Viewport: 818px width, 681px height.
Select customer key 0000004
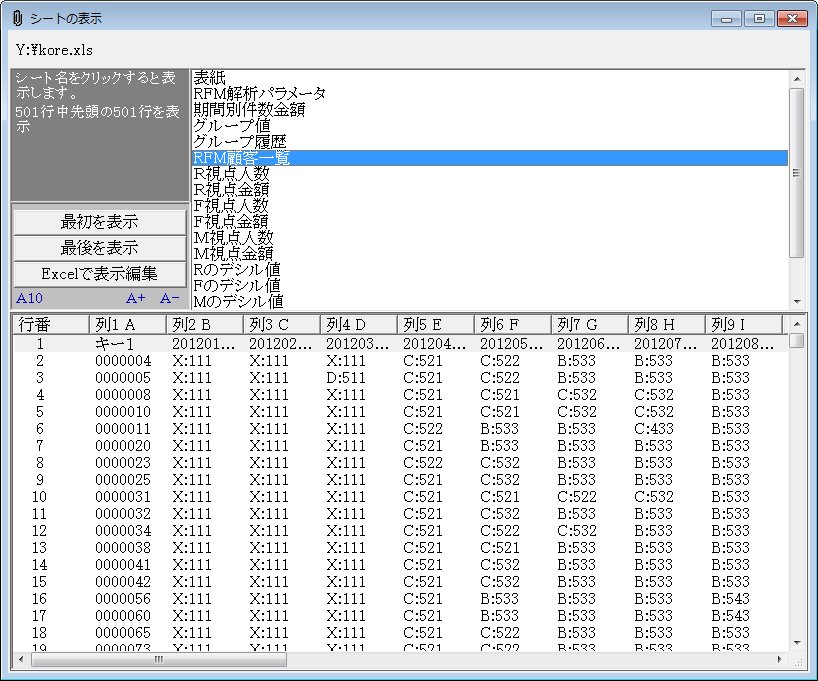coord(123,361)
